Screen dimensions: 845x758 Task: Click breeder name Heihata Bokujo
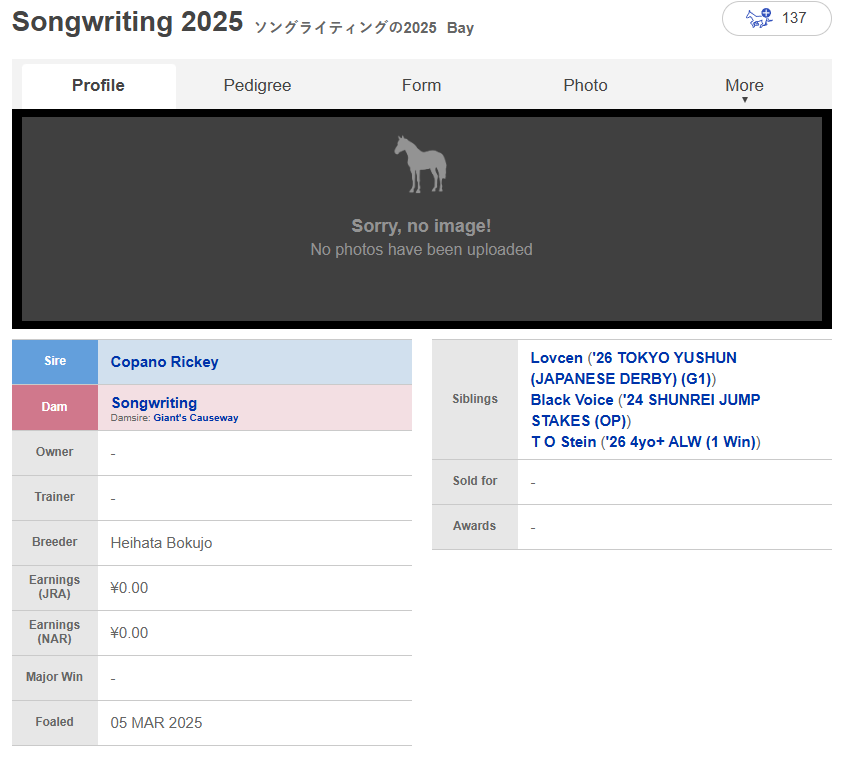coord(161,543)
